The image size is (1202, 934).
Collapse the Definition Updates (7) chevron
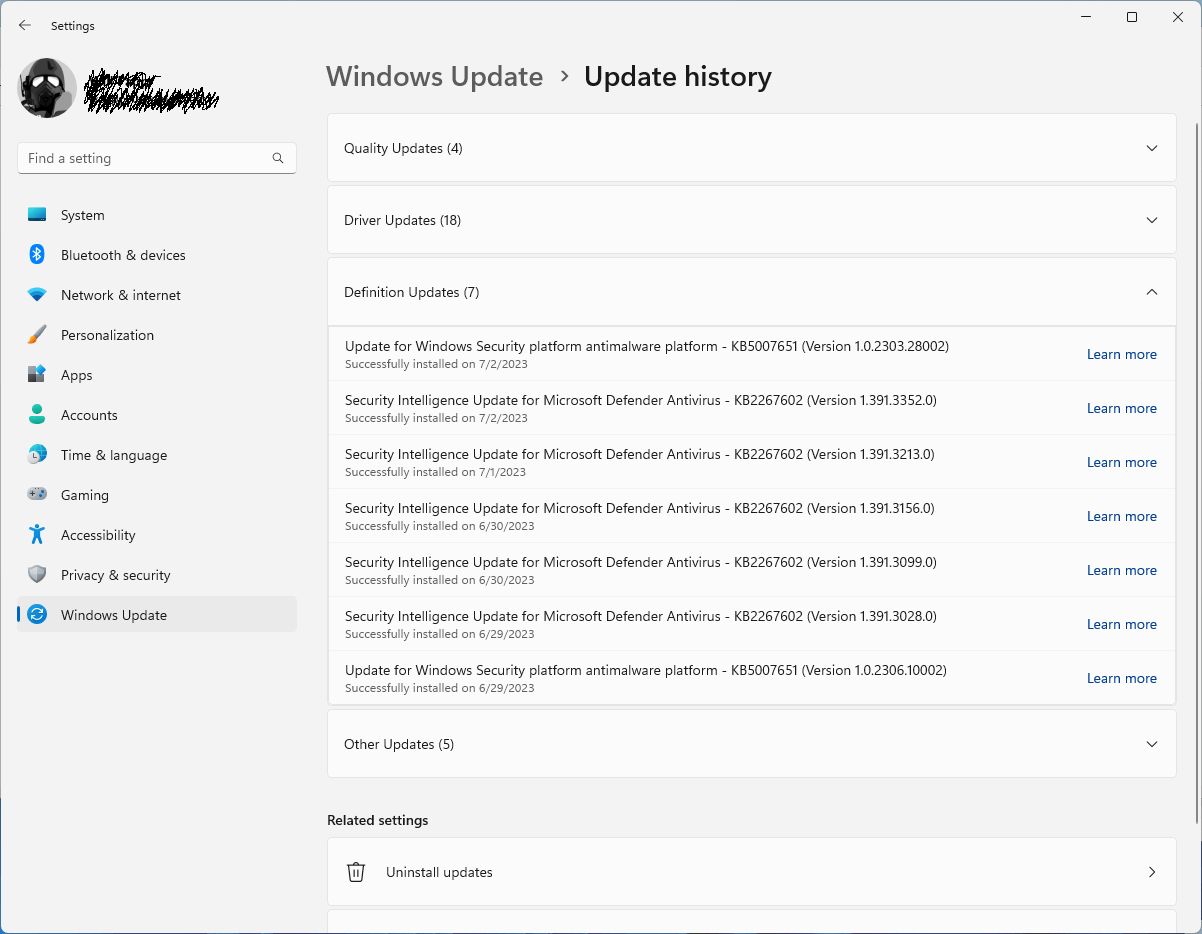tap(1152, 292)
